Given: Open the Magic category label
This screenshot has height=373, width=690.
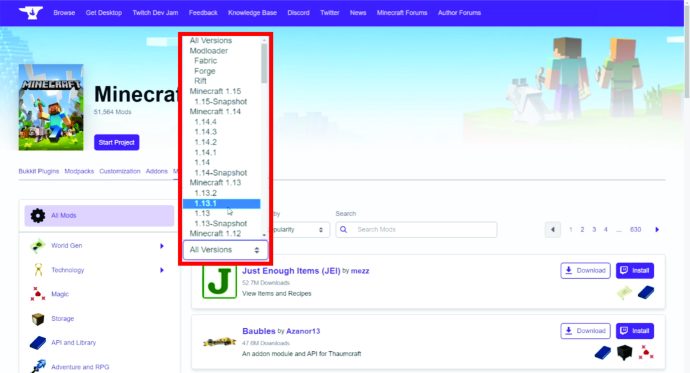Looking at the screenshot, I should (x=60, y=294).
